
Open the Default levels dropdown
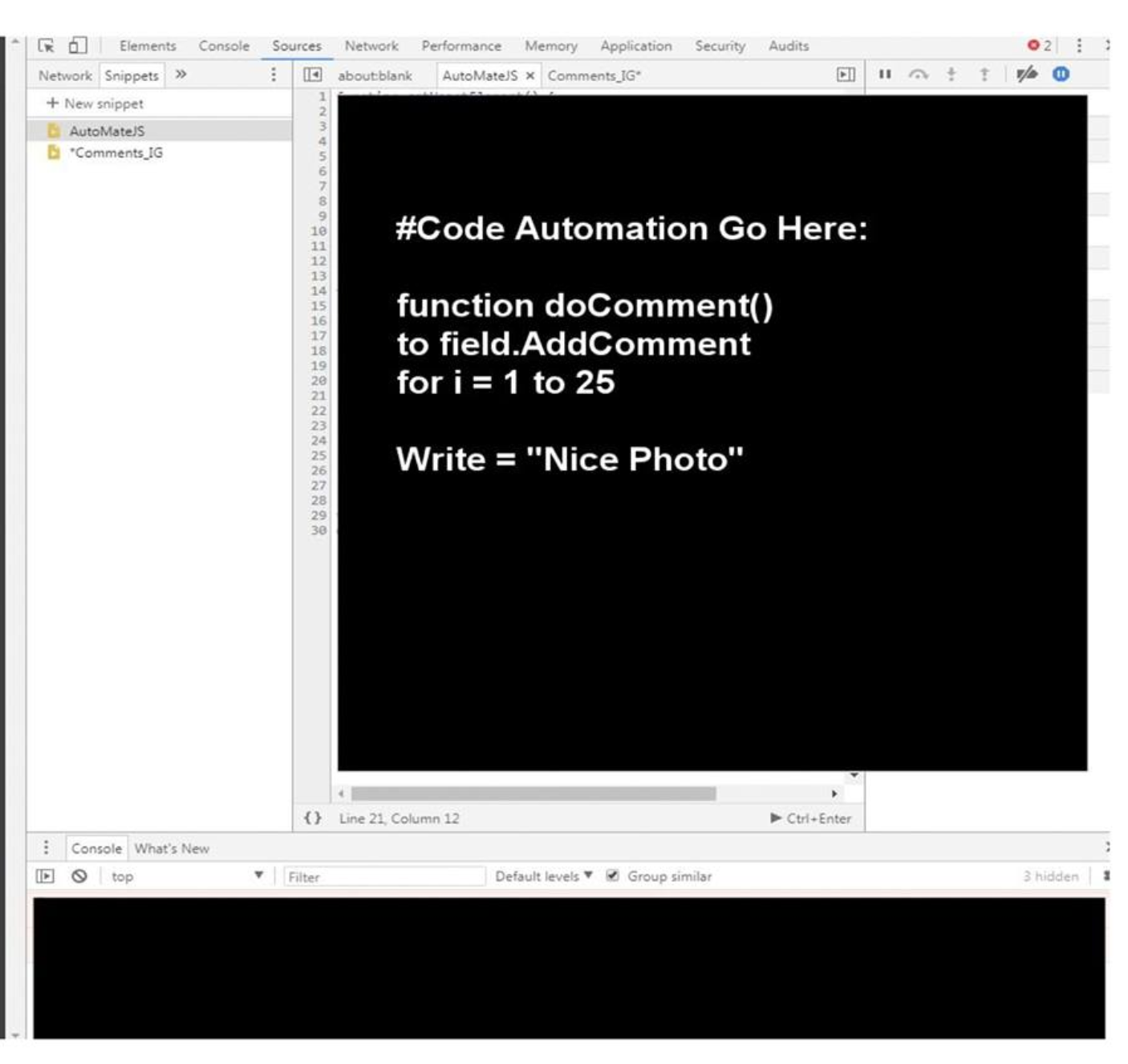544,876
